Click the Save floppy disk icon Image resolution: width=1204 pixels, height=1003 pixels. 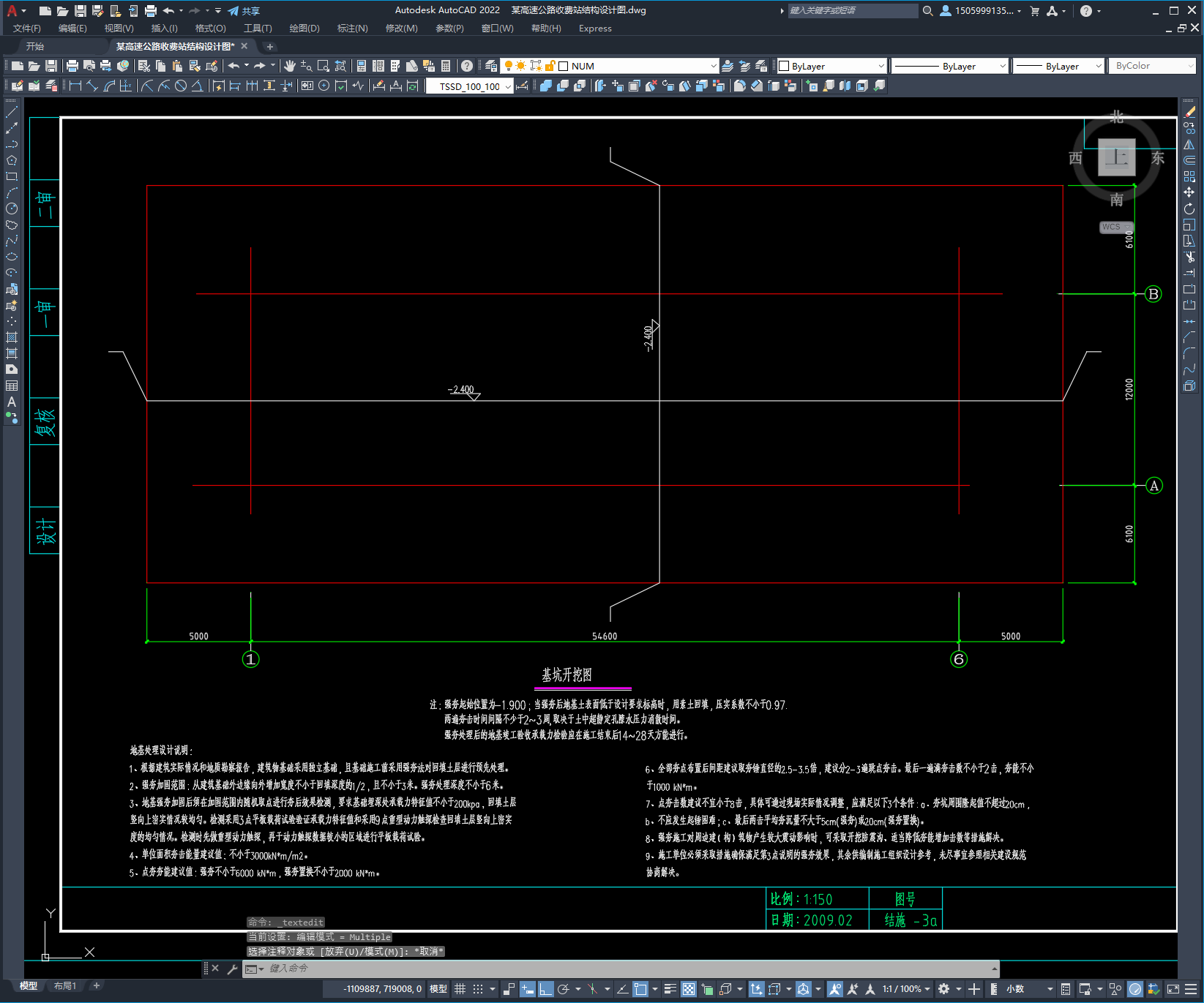pyautogui.click(x=51, y=66)
